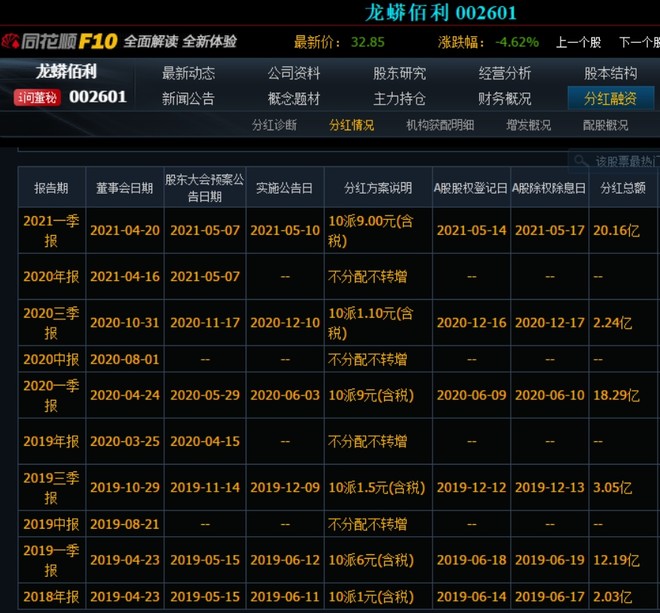660x613 pixels.
Task: Open the 主力持仓 tab
Action: (399, 99)
